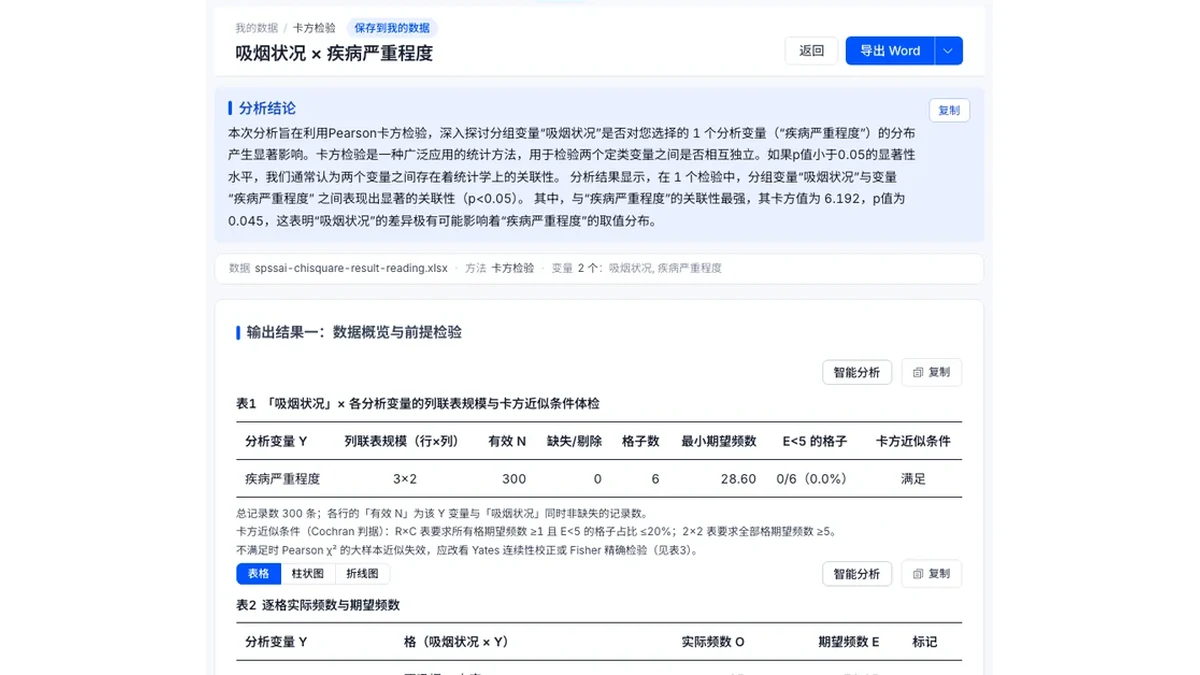The image size is (1200, 675).
Task: Click the 格子数 column header
Action: tap(640, 441)
